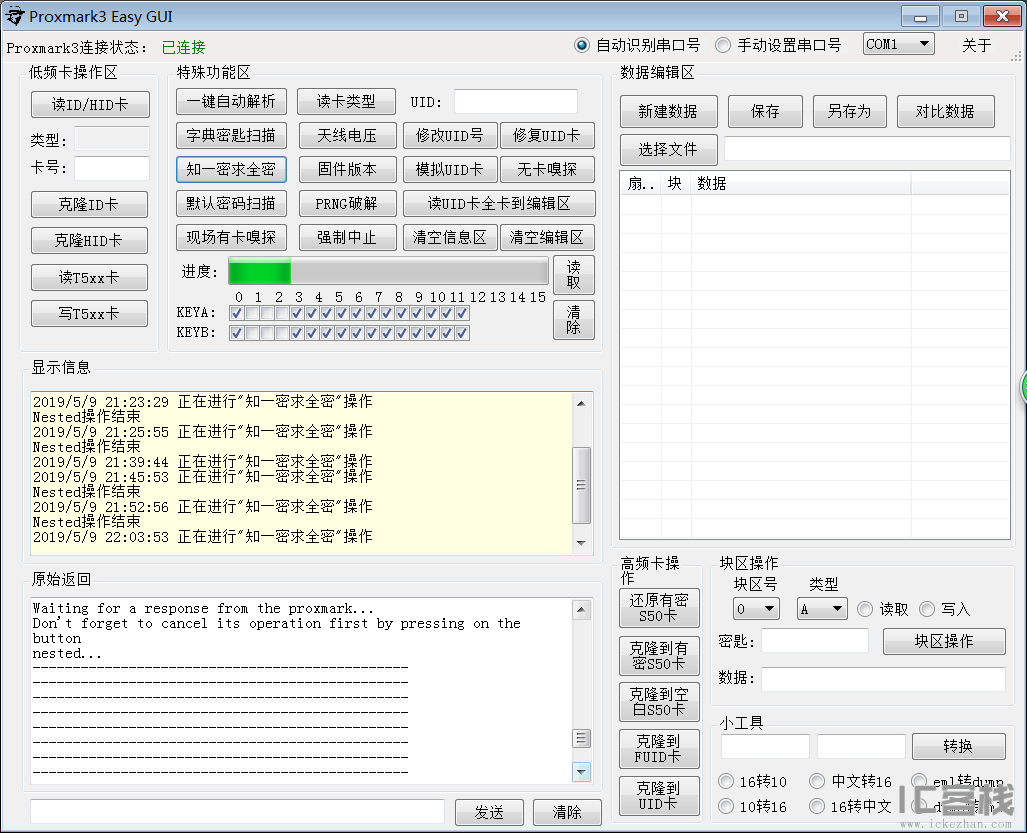Click the 清除 button beside key checkboxes
The height and width of the screenshot is (833, 1027).
[574, 320]
